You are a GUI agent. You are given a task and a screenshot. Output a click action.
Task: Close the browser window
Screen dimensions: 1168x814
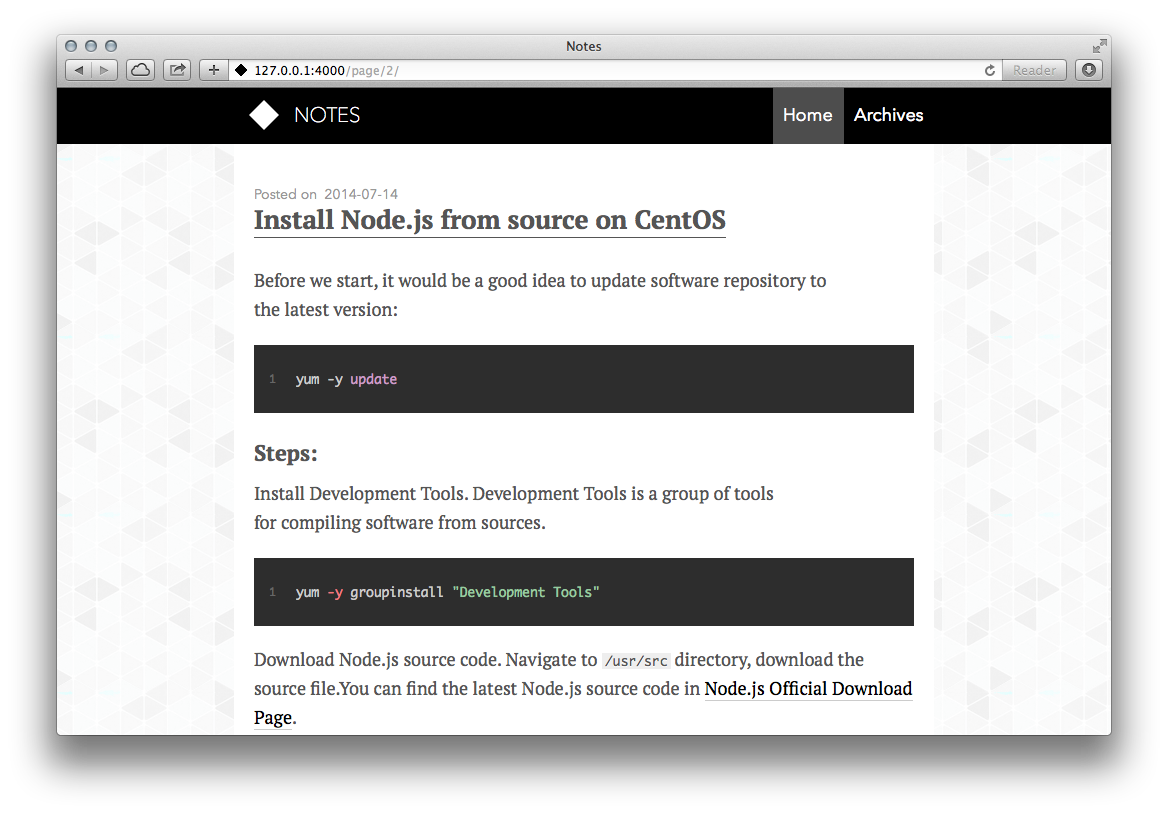coord(71,46)
